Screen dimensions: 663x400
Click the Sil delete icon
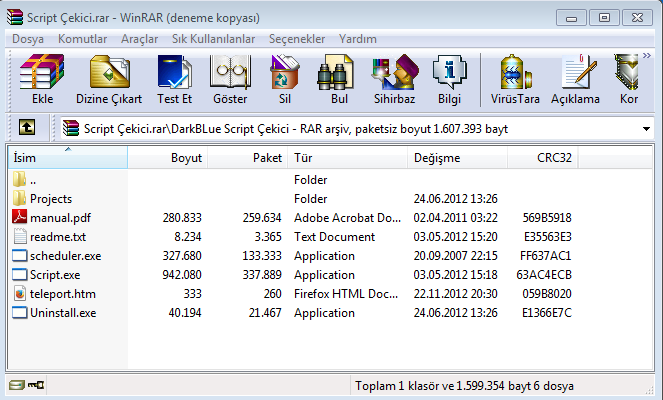[x=285, y=72]
